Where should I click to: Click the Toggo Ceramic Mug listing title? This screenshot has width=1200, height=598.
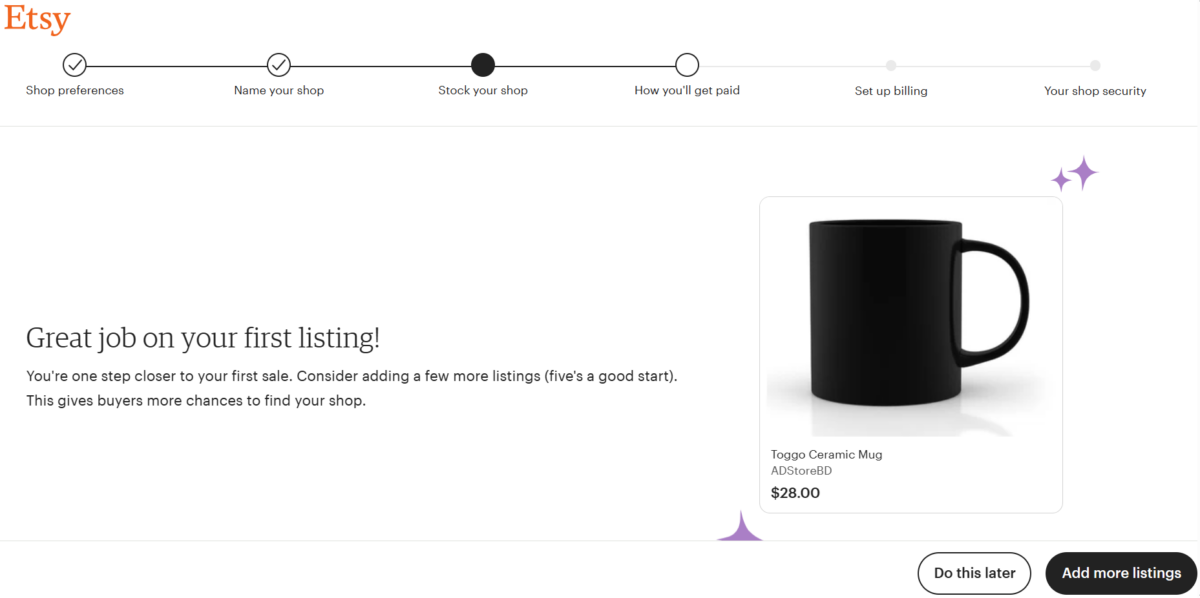tap(827, 454)
